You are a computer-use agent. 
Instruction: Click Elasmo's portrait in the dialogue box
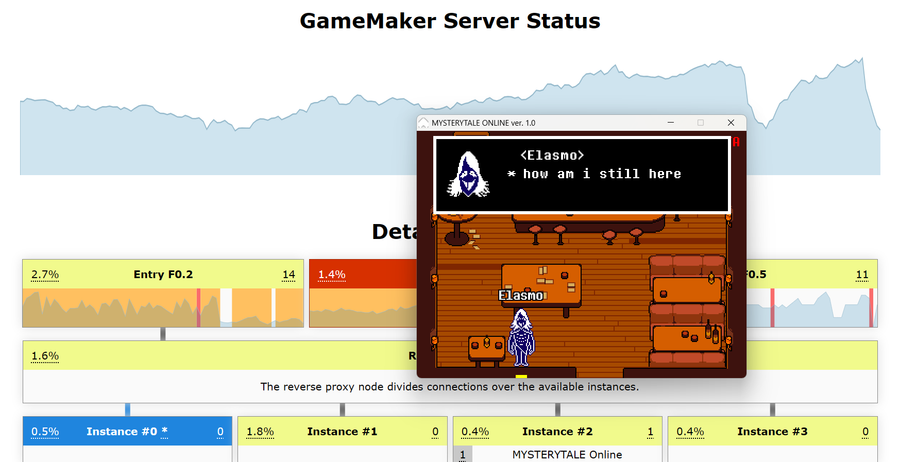point(468,174)
